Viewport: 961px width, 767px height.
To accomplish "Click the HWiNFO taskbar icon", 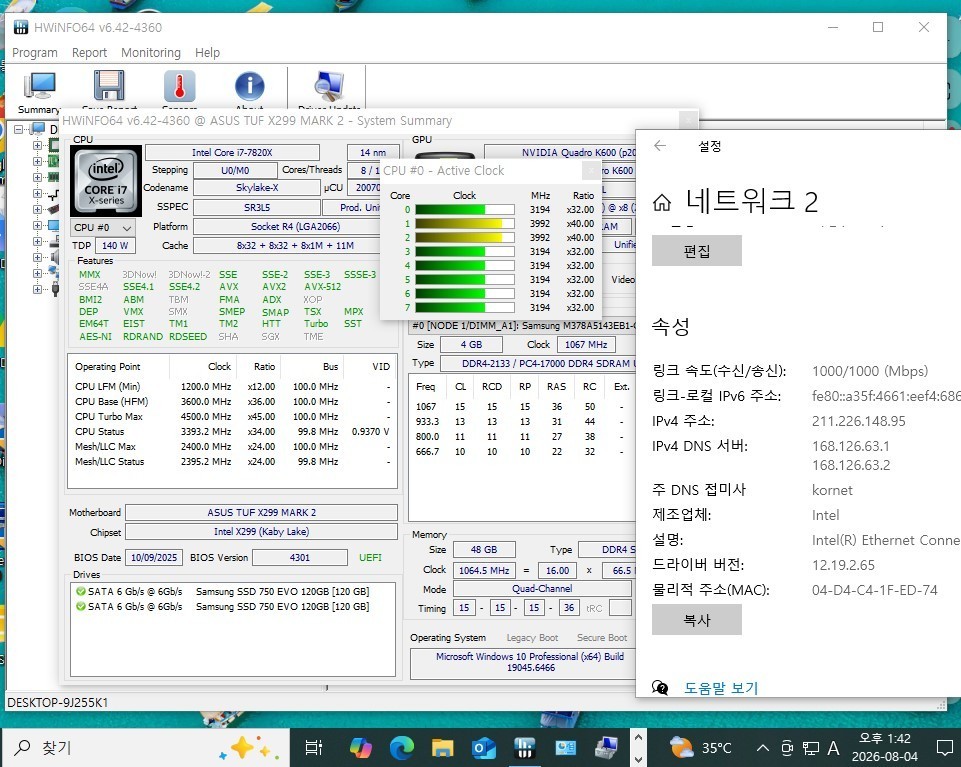I will click(524, 747).
